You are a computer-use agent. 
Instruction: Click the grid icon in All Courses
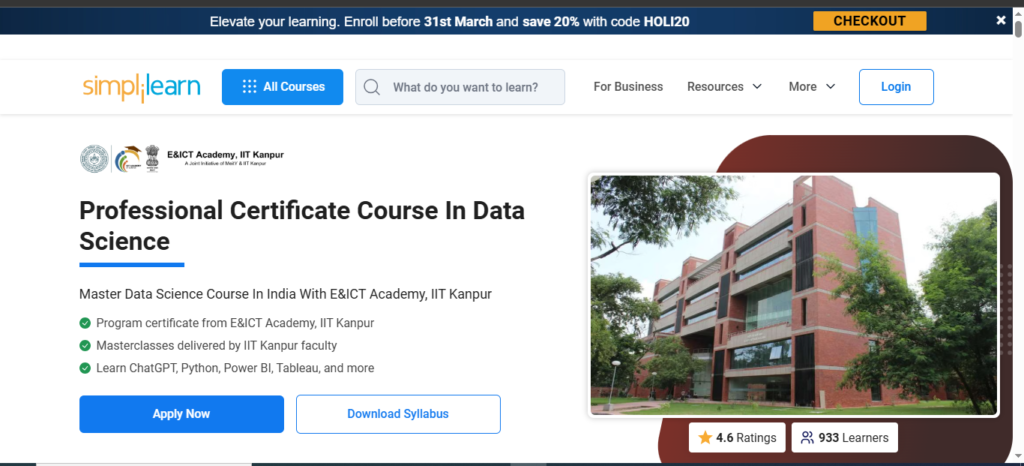249,87
